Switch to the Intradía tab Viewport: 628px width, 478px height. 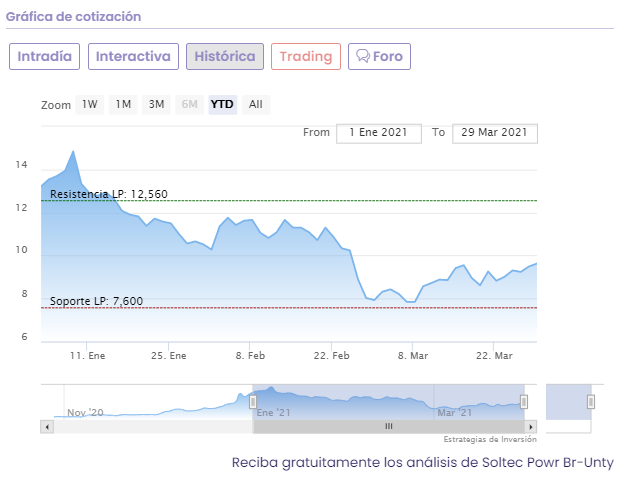pyautogui.click(x=45, y=57)
